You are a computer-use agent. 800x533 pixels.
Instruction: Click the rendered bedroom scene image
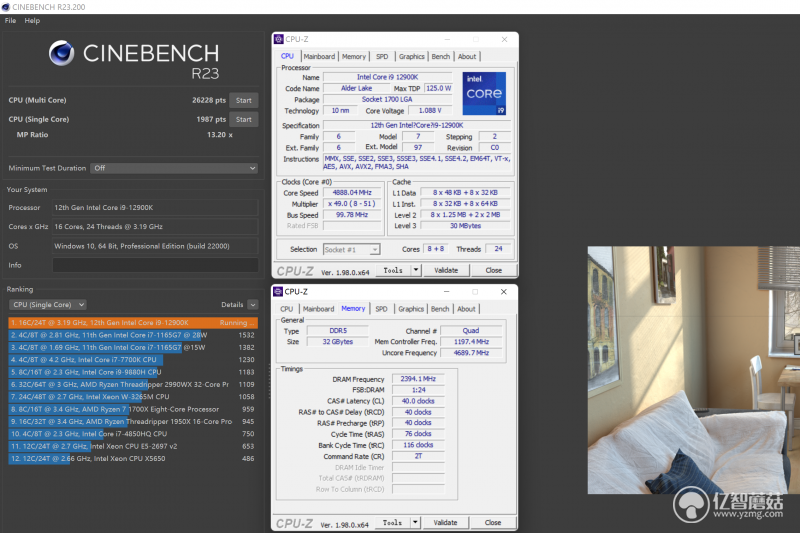[x=693, y=370]
